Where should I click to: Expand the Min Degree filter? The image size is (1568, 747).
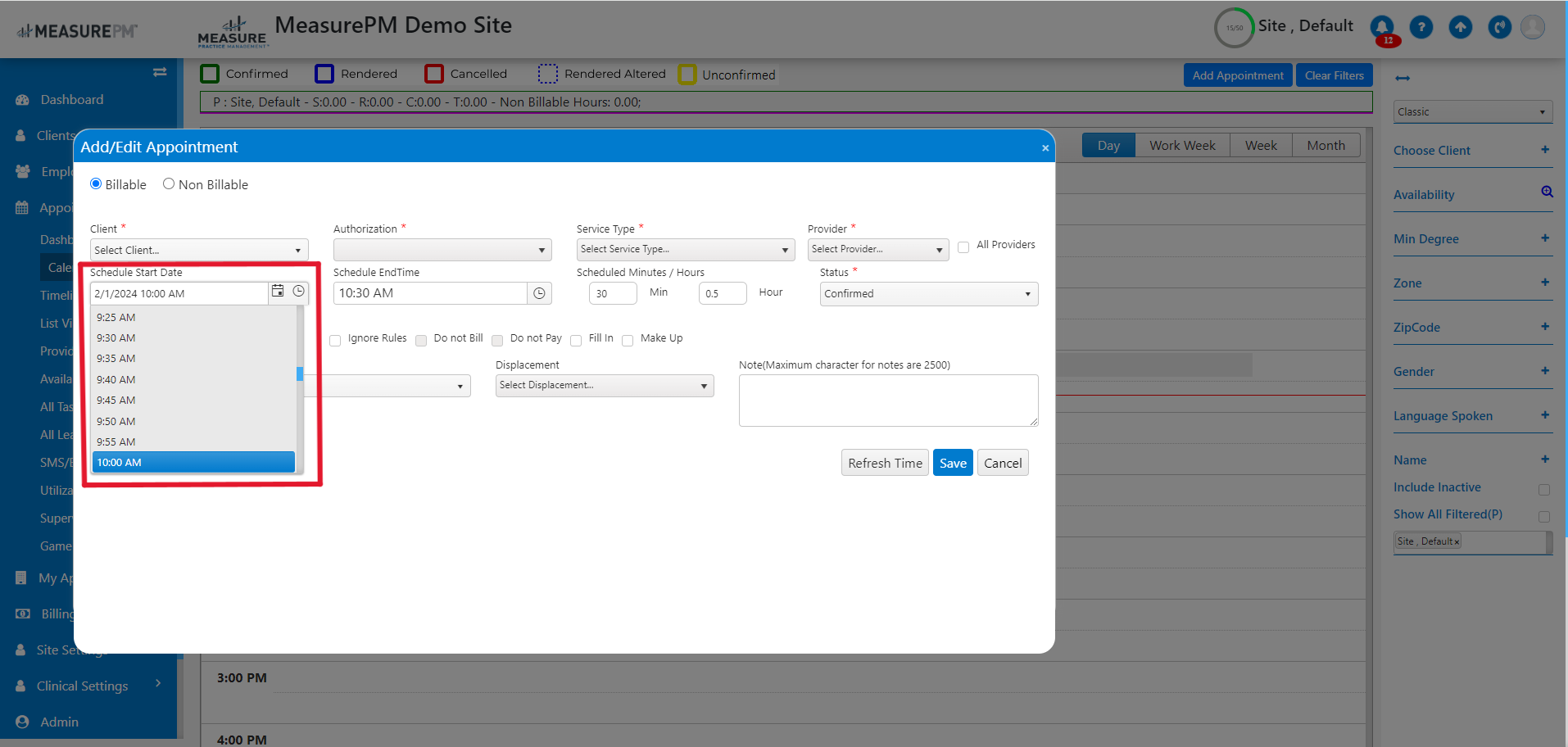click(1545, 238)
